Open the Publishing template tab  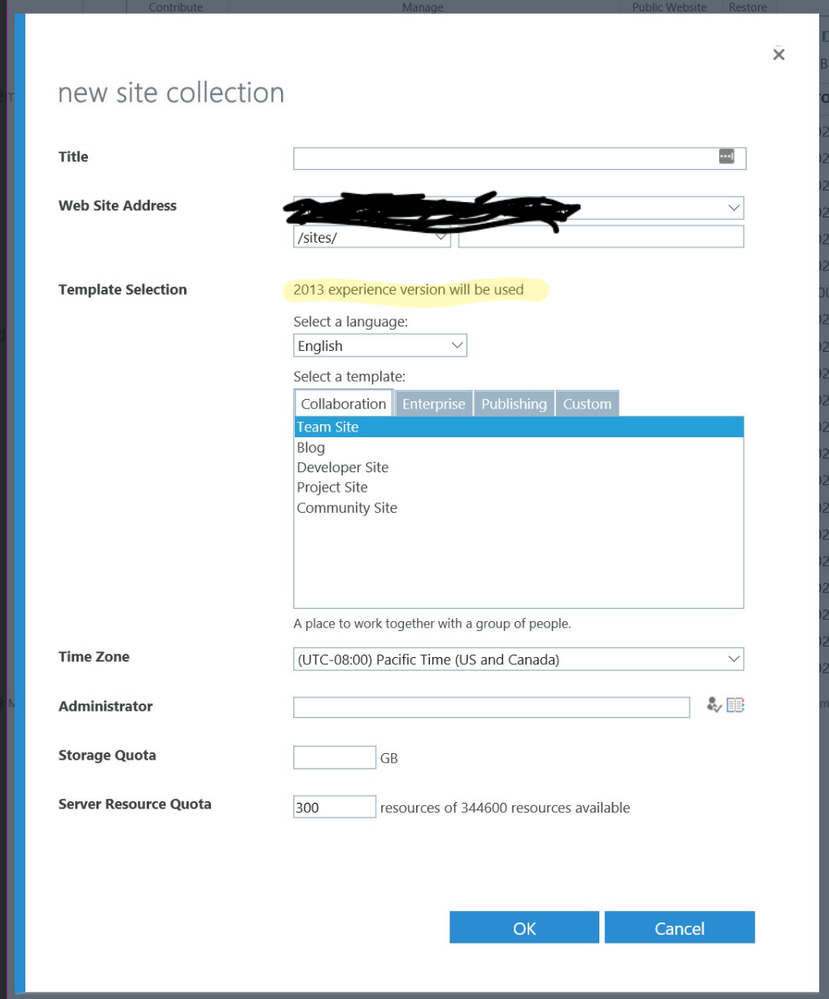tap(513, 403)
